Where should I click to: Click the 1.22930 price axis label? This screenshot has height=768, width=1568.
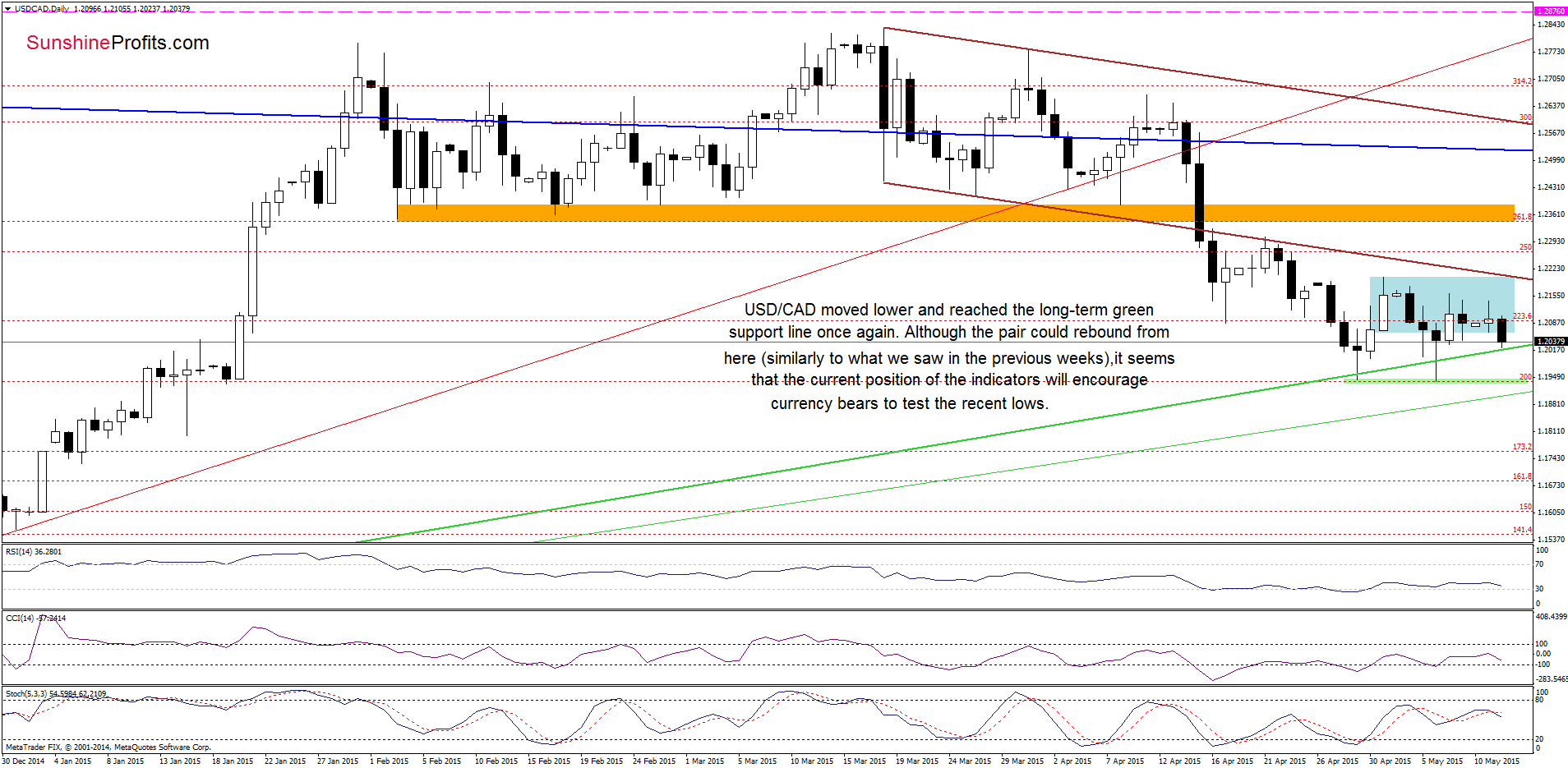point(1551,241)
